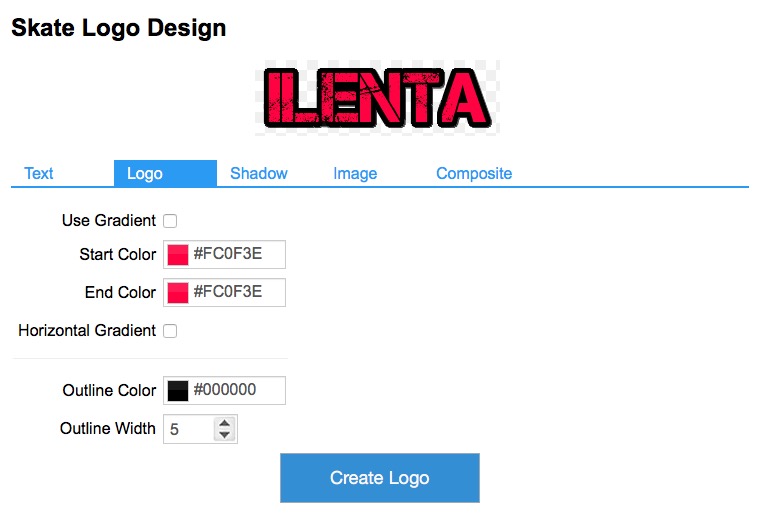Image resolution: width=766 pixels, height=517 pixels.
Task: Decrease Outline Width with down arrow
Action: coord(225,435)
